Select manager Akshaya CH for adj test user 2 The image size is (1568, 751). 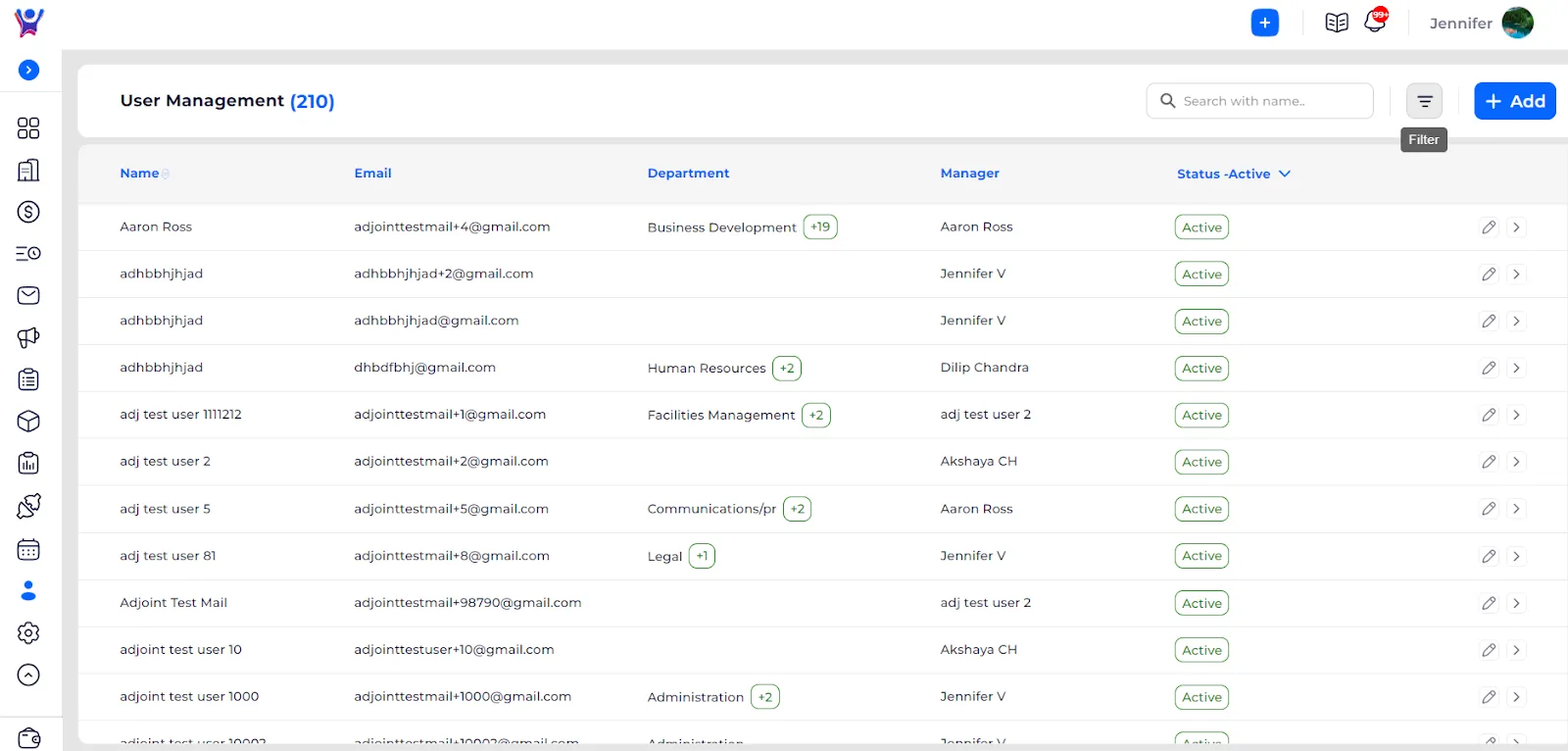978,462
